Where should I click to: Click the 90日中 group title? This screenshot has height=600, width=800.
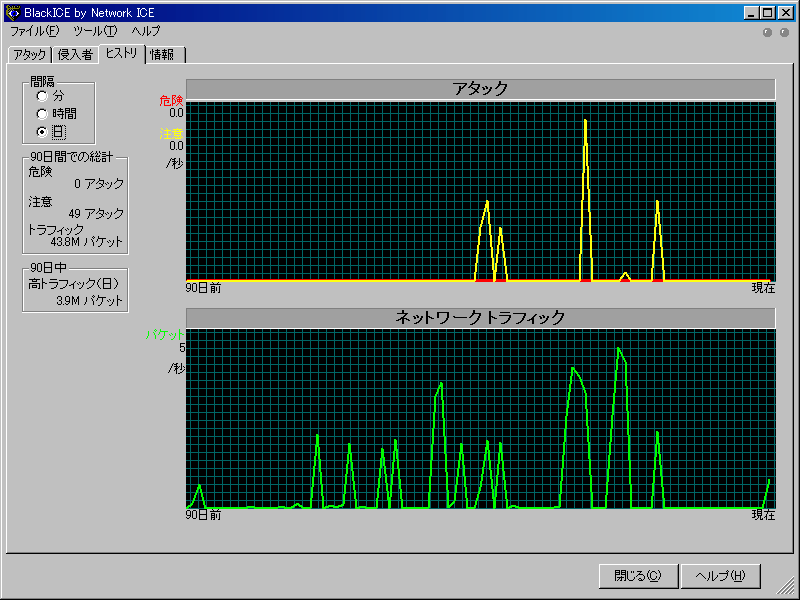(x=48, y=268)
